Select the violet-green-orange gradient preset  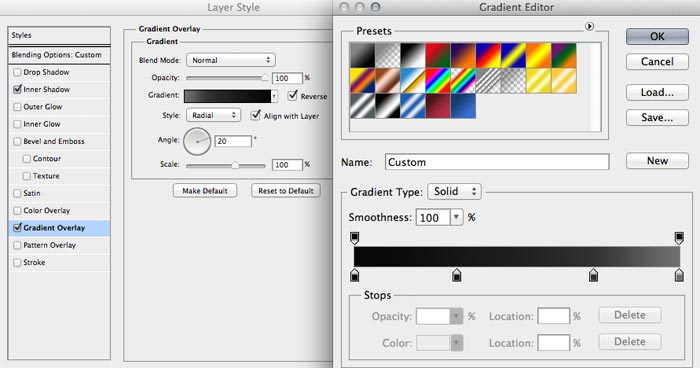click(x=563, y=55)
